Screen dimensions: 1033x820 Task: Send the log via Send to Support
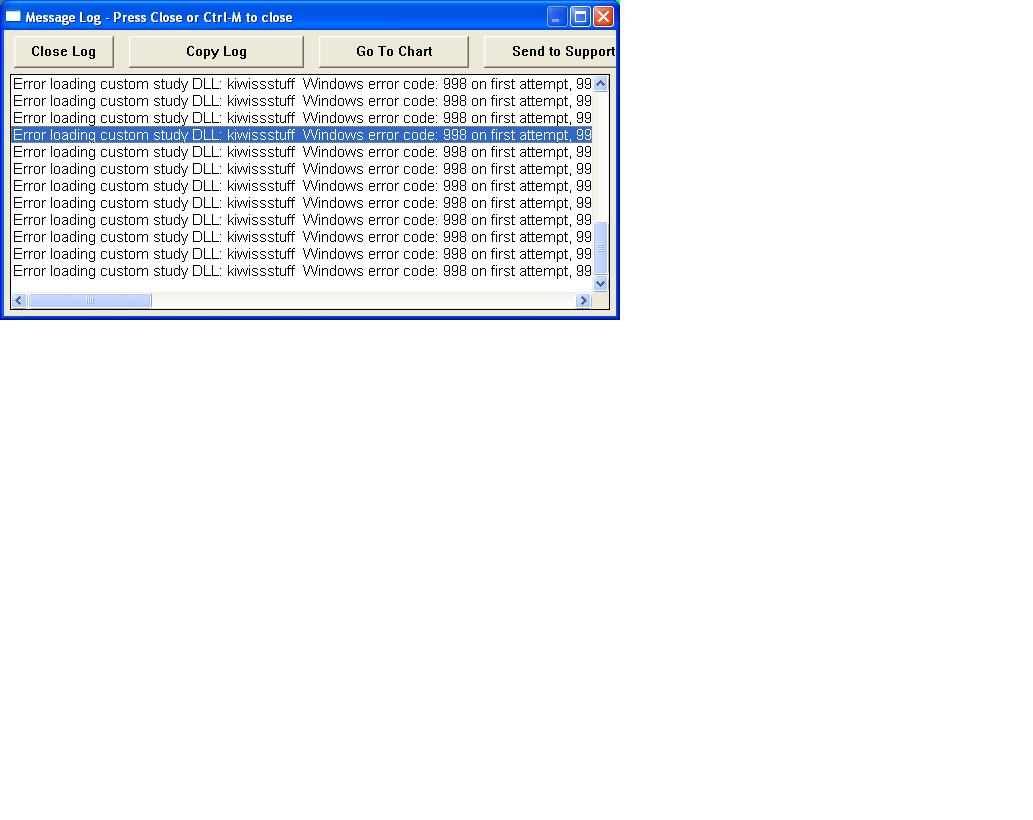pos(550,51)
